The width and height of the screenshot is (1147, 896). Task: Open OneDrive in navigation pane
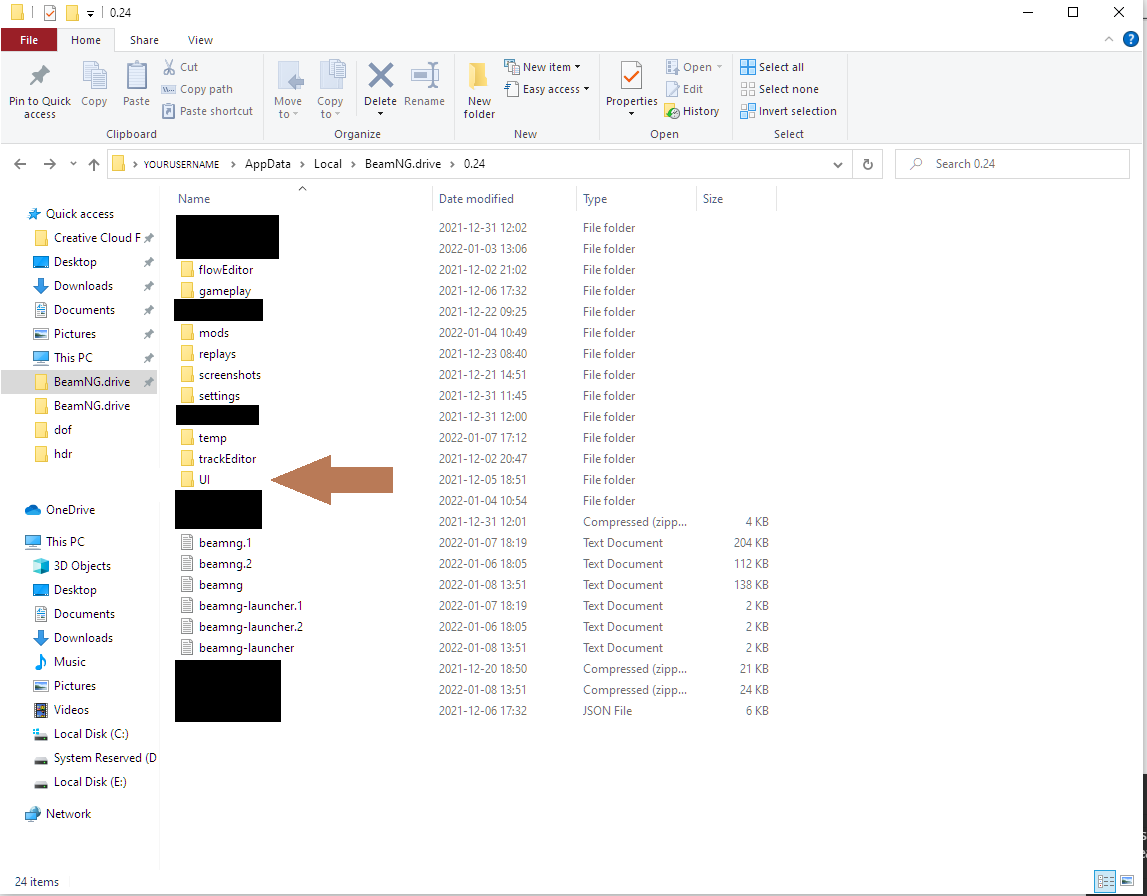(70, 510)
